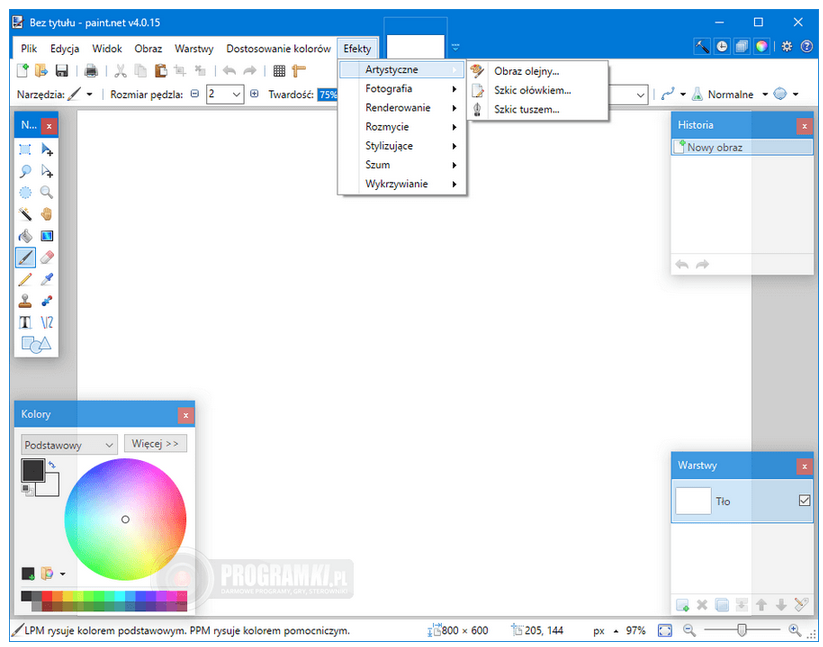Select the Magic Wand tool
The image size is (823, 647).
coord(25,214)
